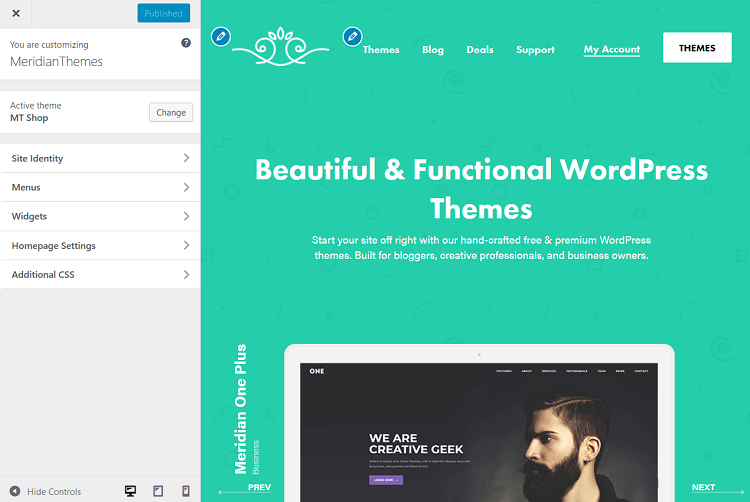Click the Hide Controls collapse arrow icon
This screenshot has height=502, width=750.
click(15, 491)
